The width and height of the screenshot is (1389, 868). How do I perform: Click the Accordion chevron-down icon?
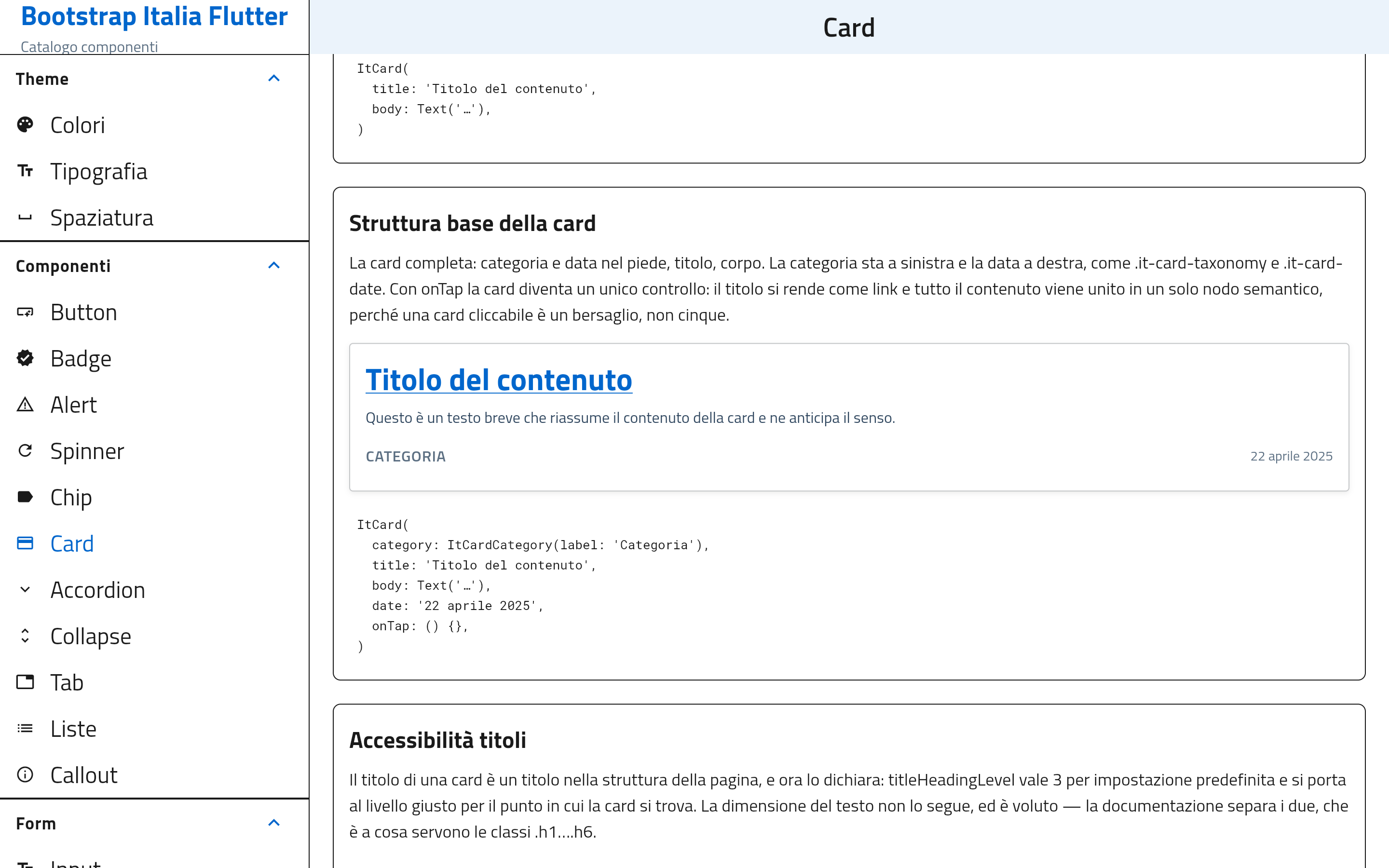(25, 590)
